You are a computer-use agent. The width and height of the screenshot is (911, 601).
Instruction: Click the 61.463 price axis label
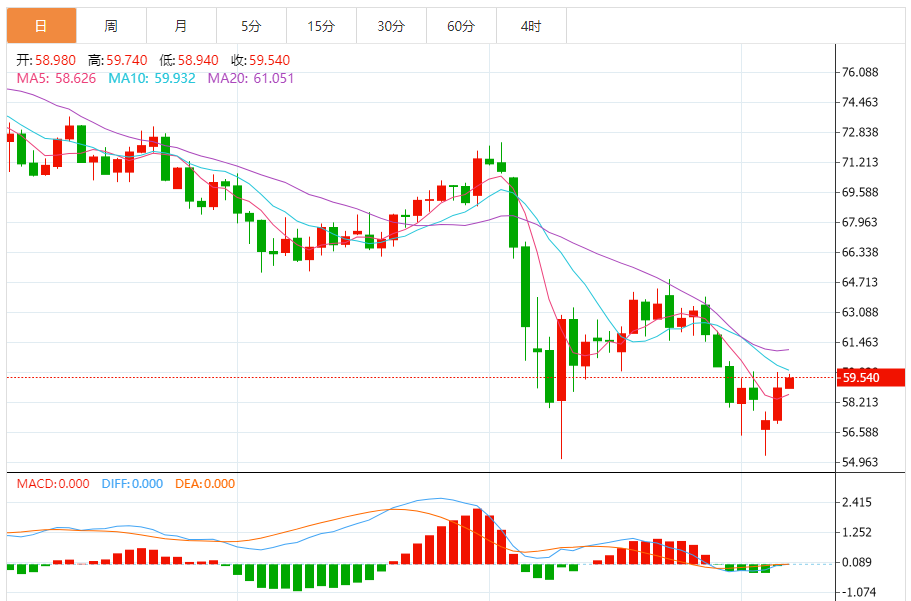click(x=860, y=342)
